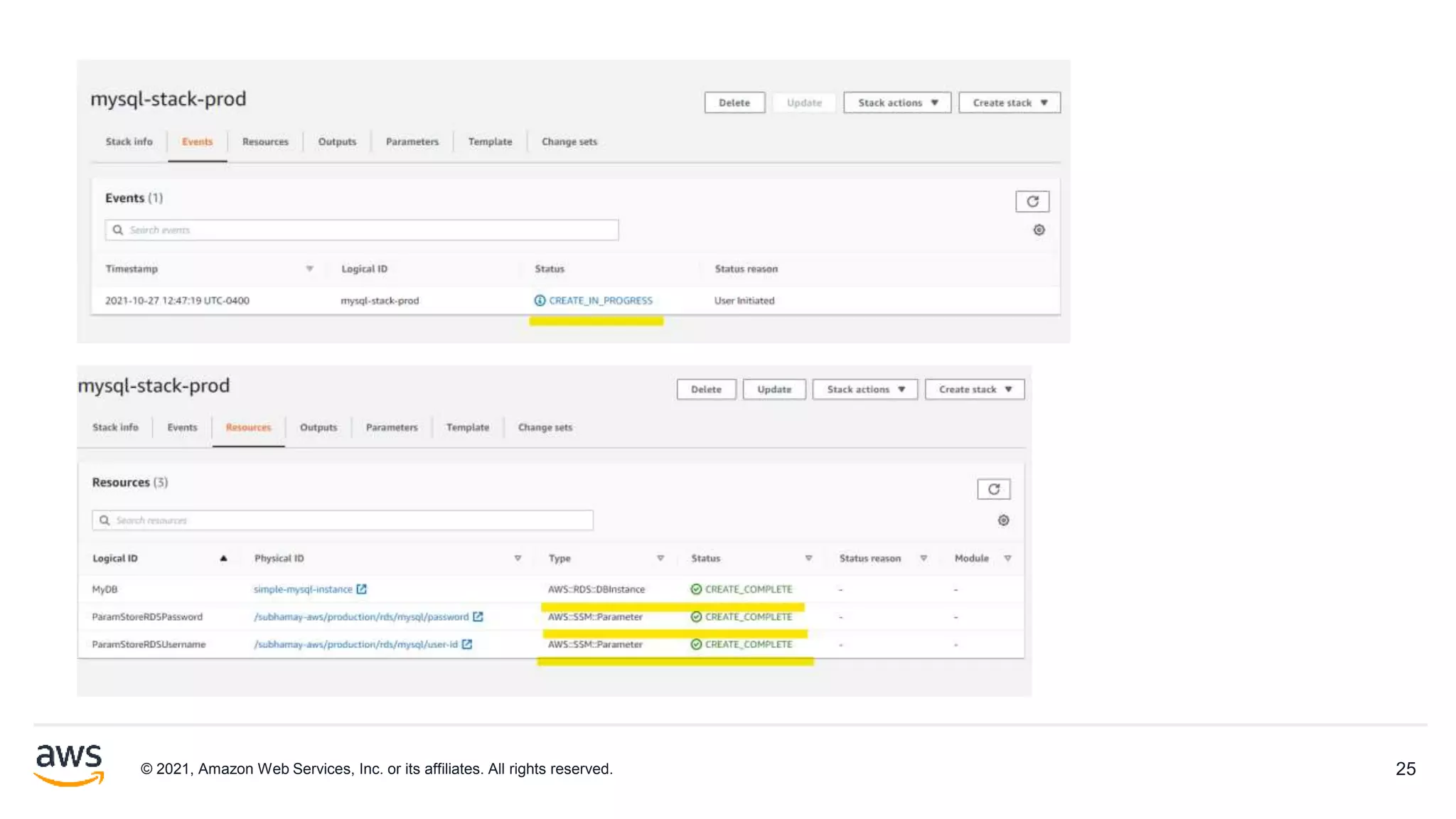Expand bottom Create stack dropdown
The height and width of the screenshot is (819, 1456).
974,390
